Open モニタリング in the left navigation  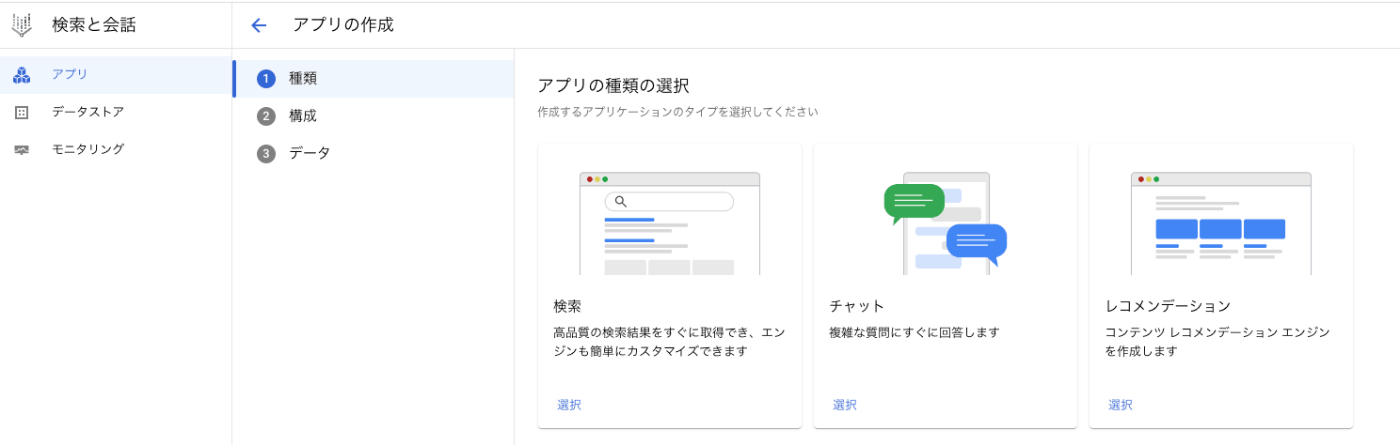pos(116,149)
